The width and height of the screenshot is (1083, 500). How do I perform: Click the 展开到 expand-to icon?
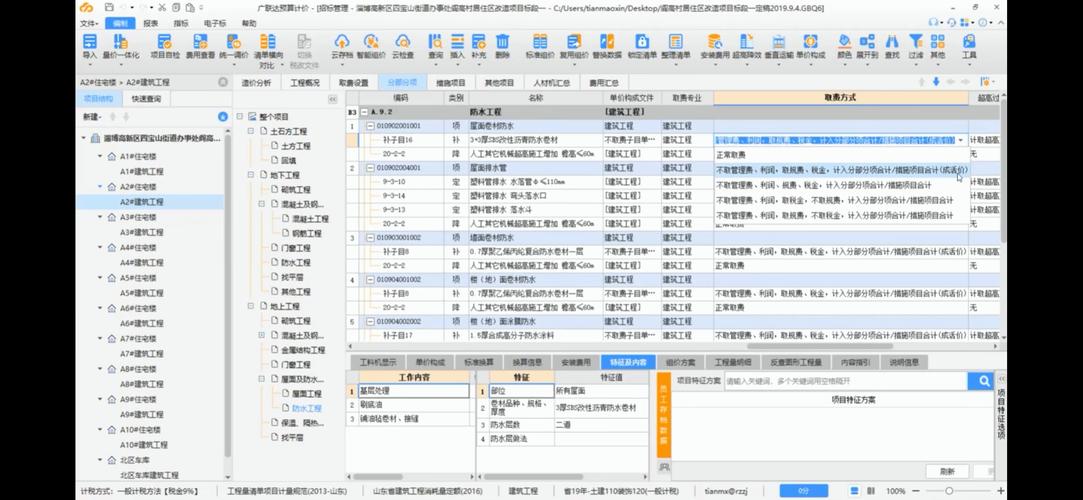[867, 41]
